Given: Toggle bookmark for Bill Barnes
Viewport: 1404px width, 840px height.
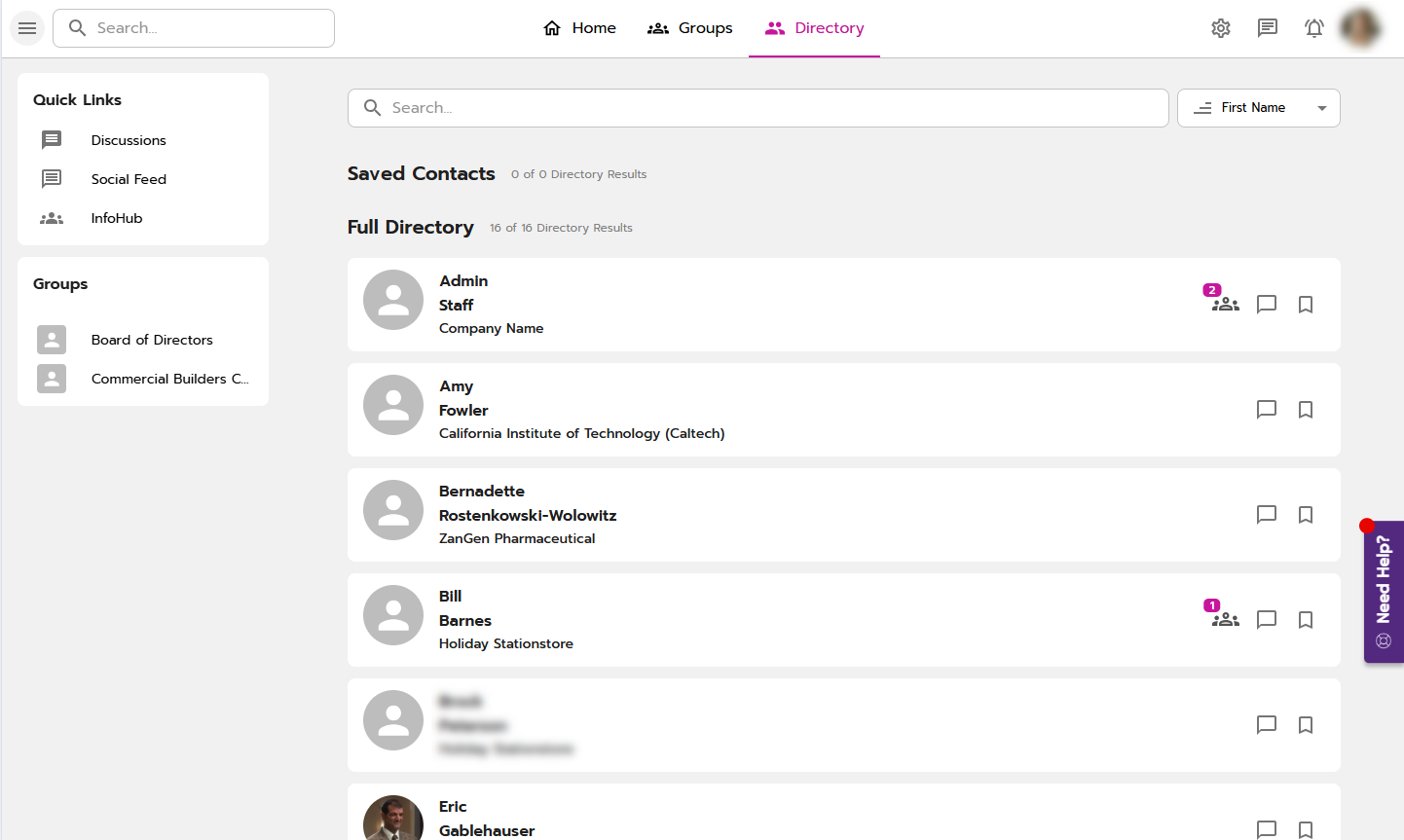Looking at the screenshot, I should tap(1306, 620).
